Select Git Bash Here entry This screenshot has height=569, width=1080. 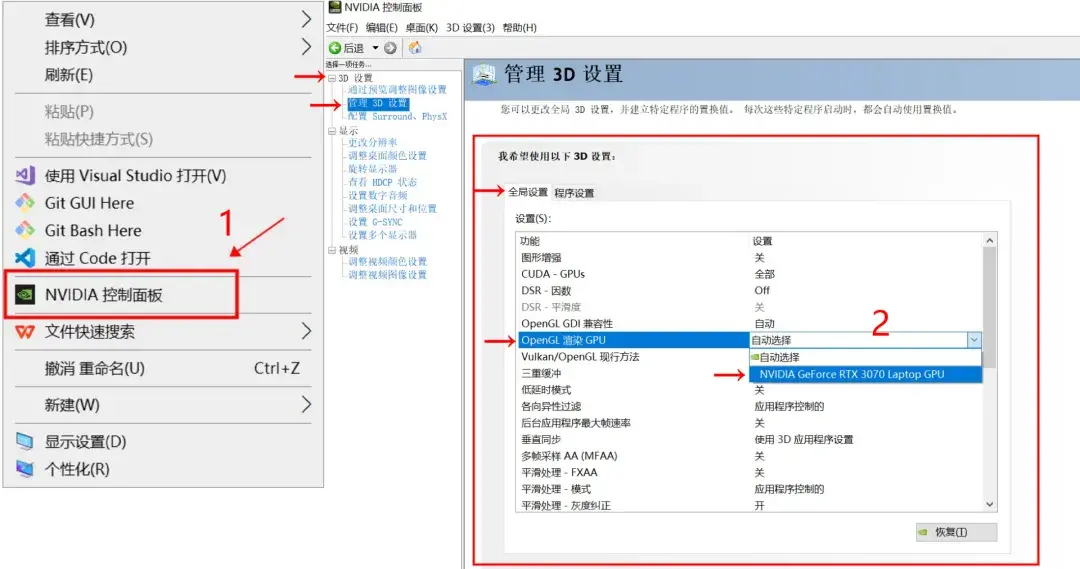[x=164, y=230]
